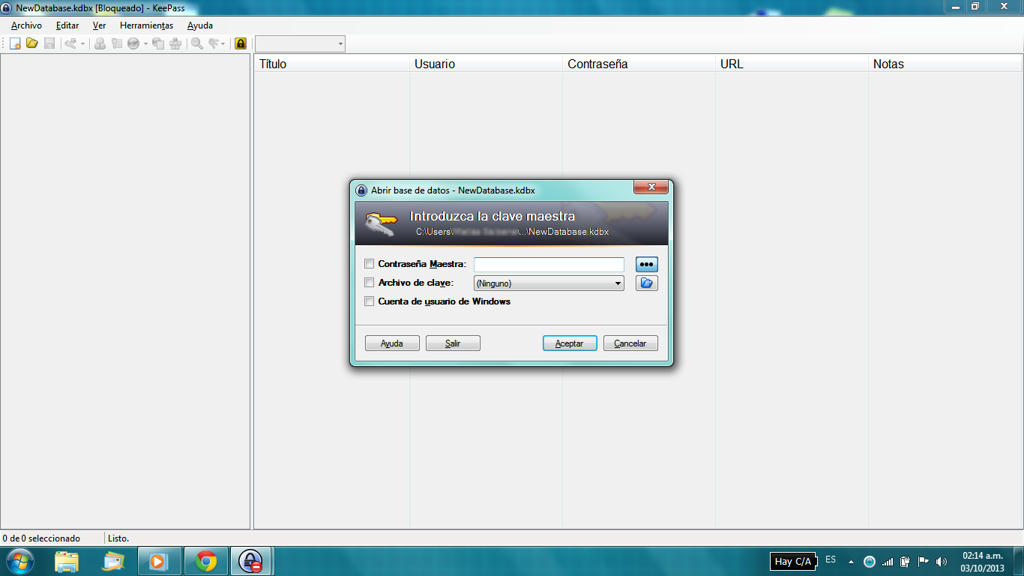Screen dimensions: 1024x576
Task: Toggle password visibility with the dots button
Action: [646, 264]
